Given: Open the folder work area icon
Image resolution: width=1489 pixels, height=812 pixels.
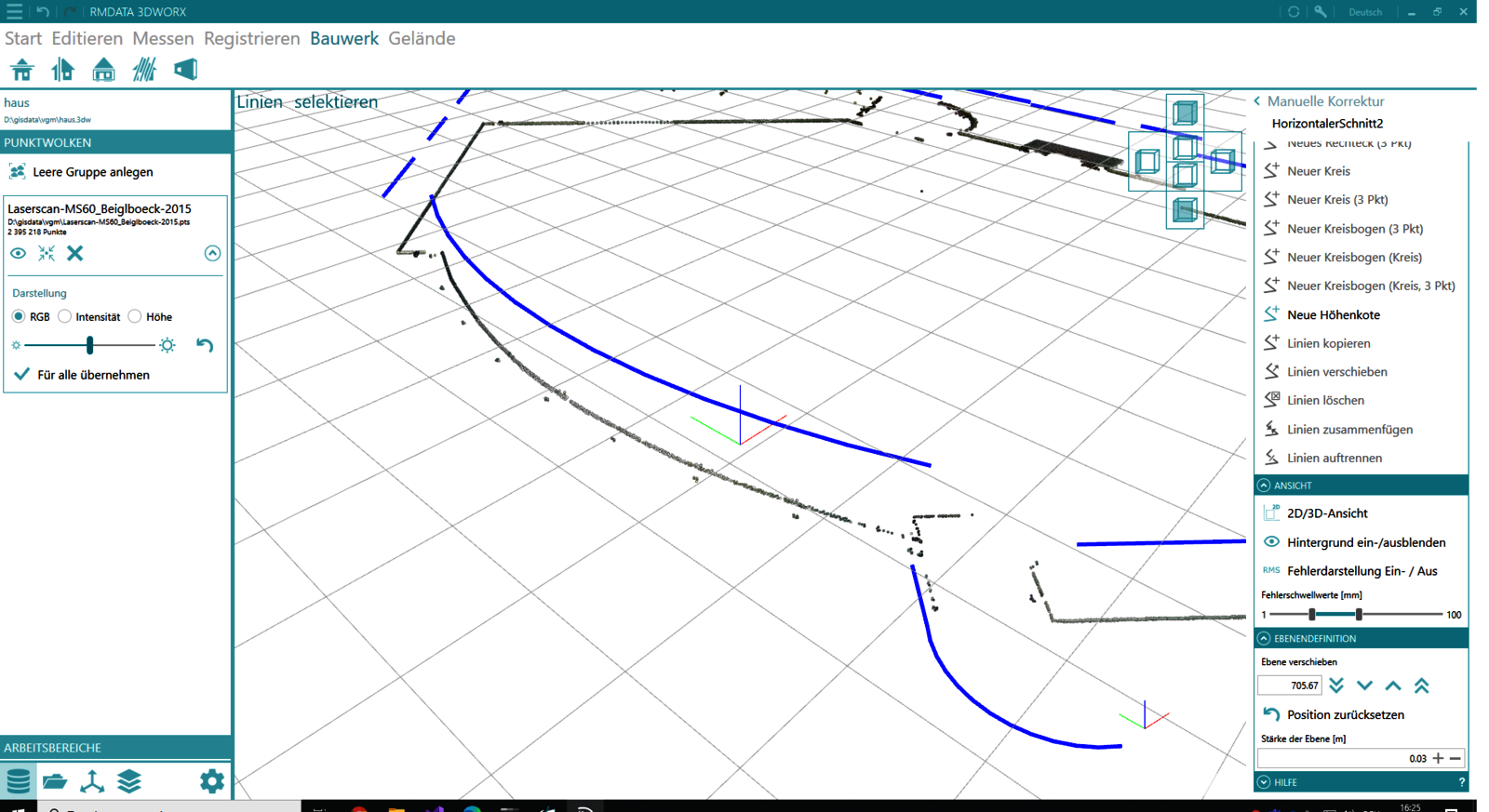Looking at the screenshot, I should click(55, 781).
